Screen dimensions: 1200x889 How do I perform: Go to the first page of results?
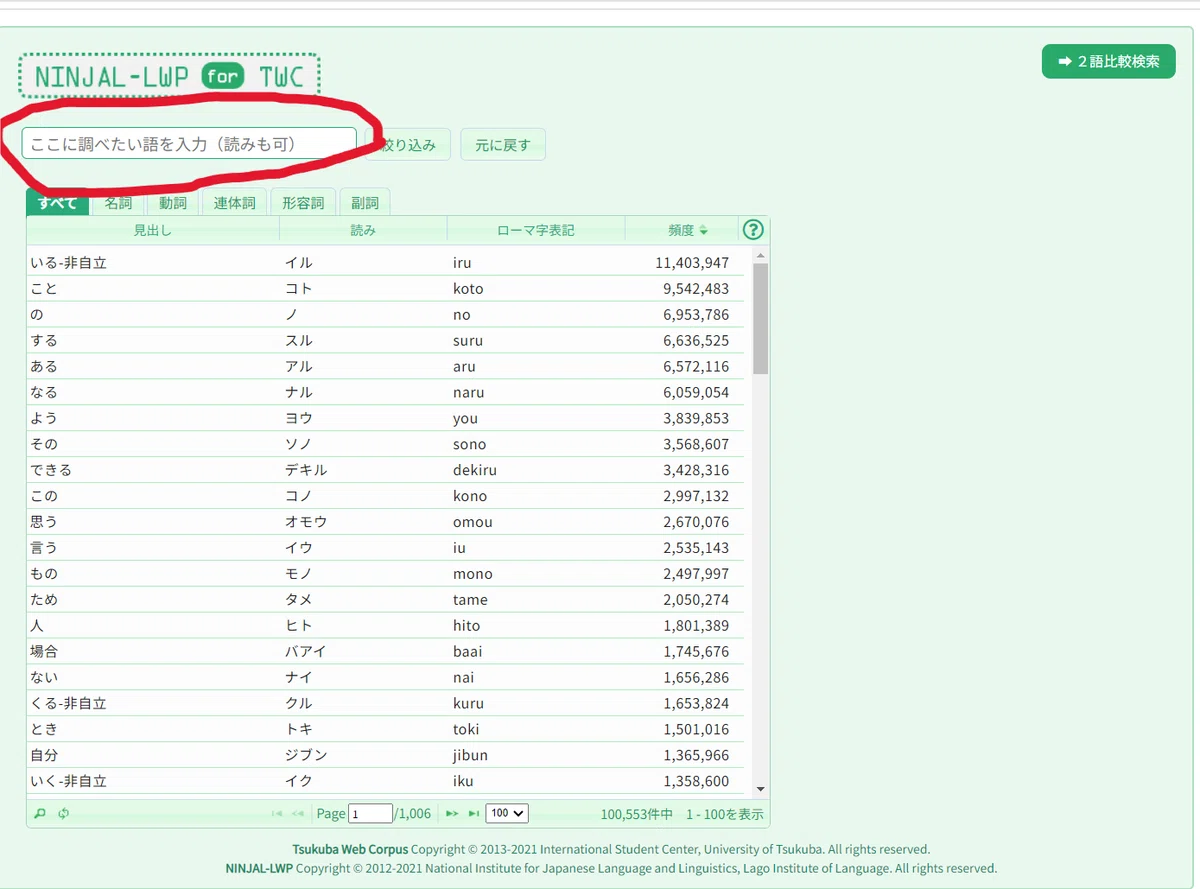pos(277,814)
